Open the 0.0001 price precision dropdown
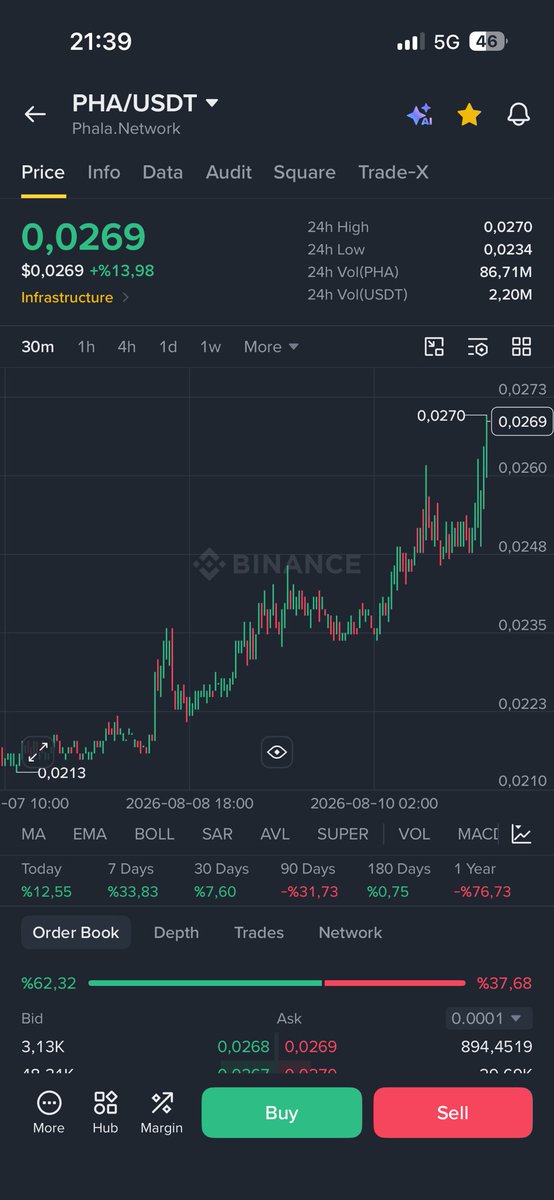Viewport: 554px width, 1200px height. coord(487,1018)
